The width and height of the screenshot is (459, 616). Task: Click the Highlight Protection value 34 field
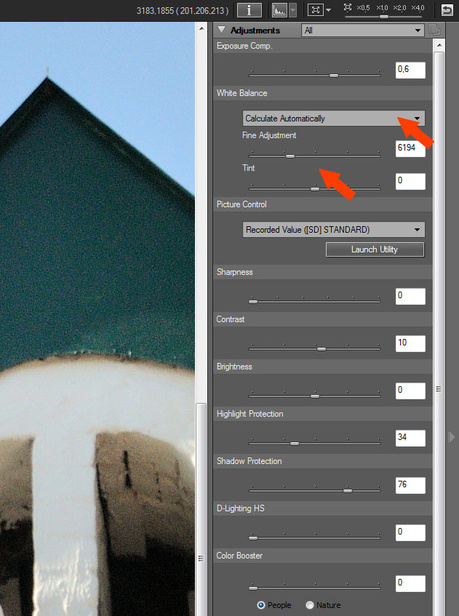[410, 438]
